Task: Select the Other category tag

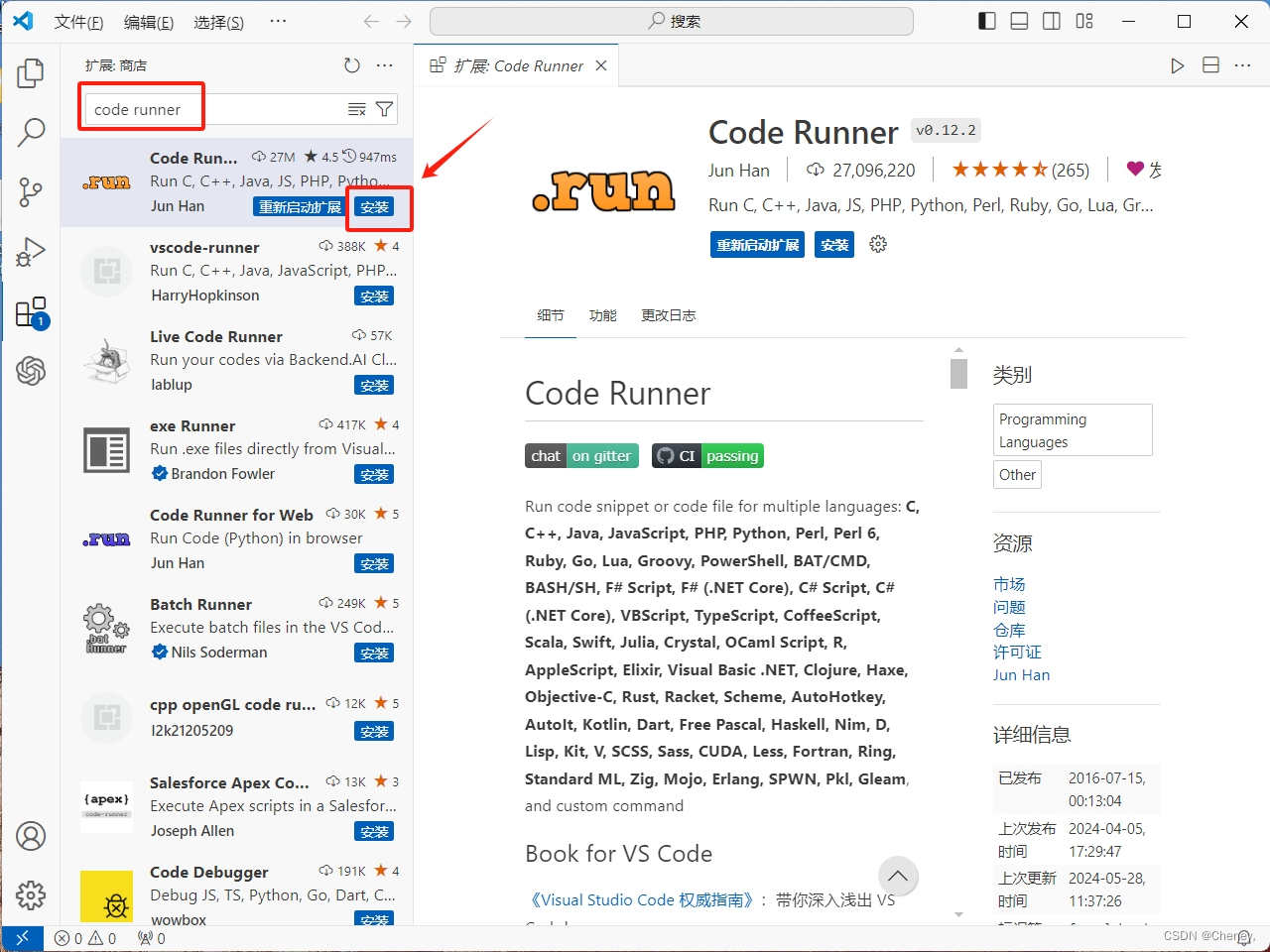Action: tap(1017, 475)
